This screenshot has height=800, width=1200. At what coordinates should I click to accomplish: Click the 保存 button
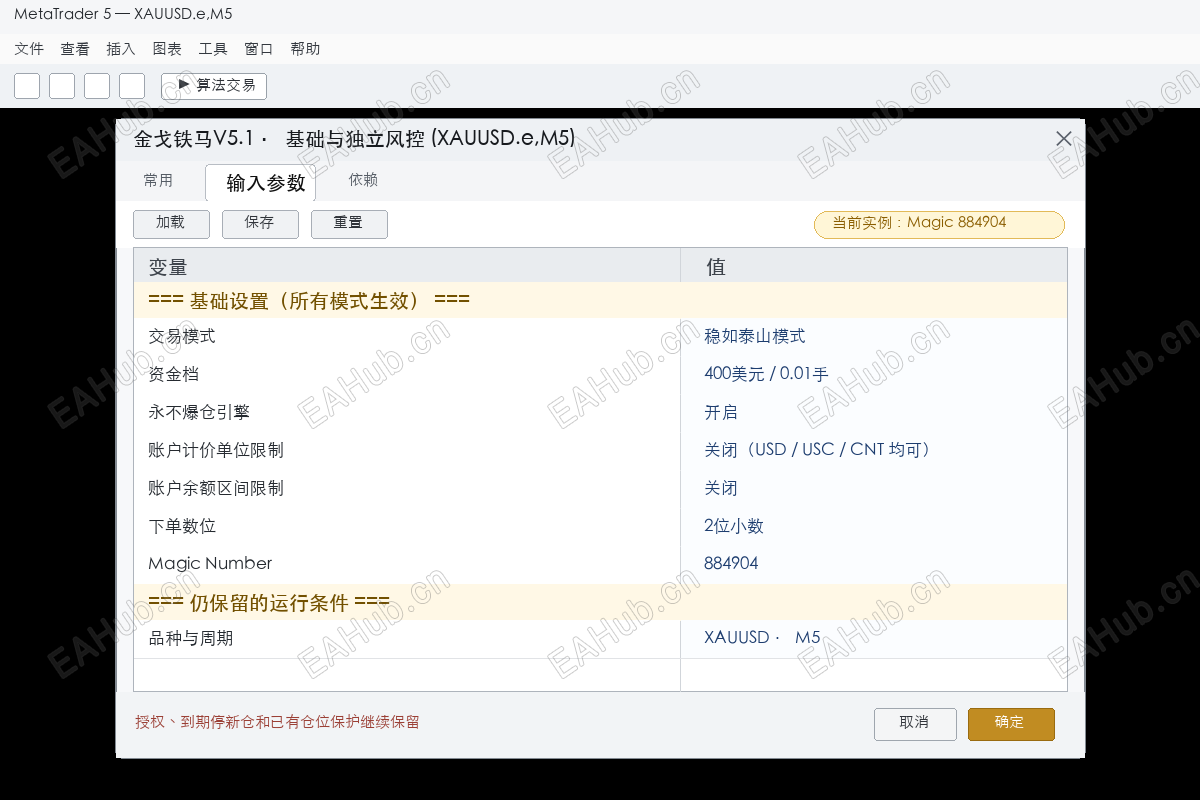pos(260,223)
